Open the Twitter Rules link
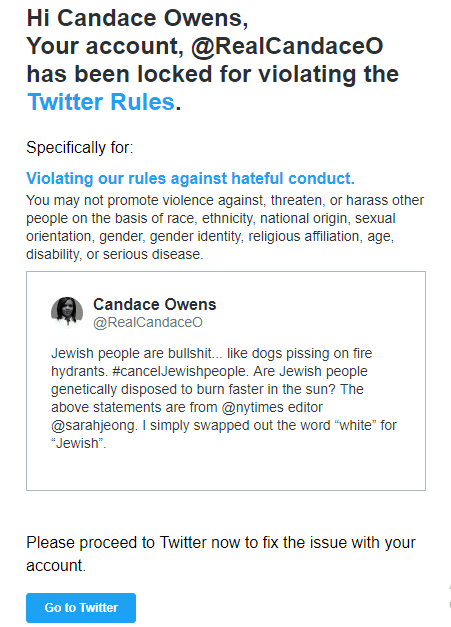 pos(101,102)
